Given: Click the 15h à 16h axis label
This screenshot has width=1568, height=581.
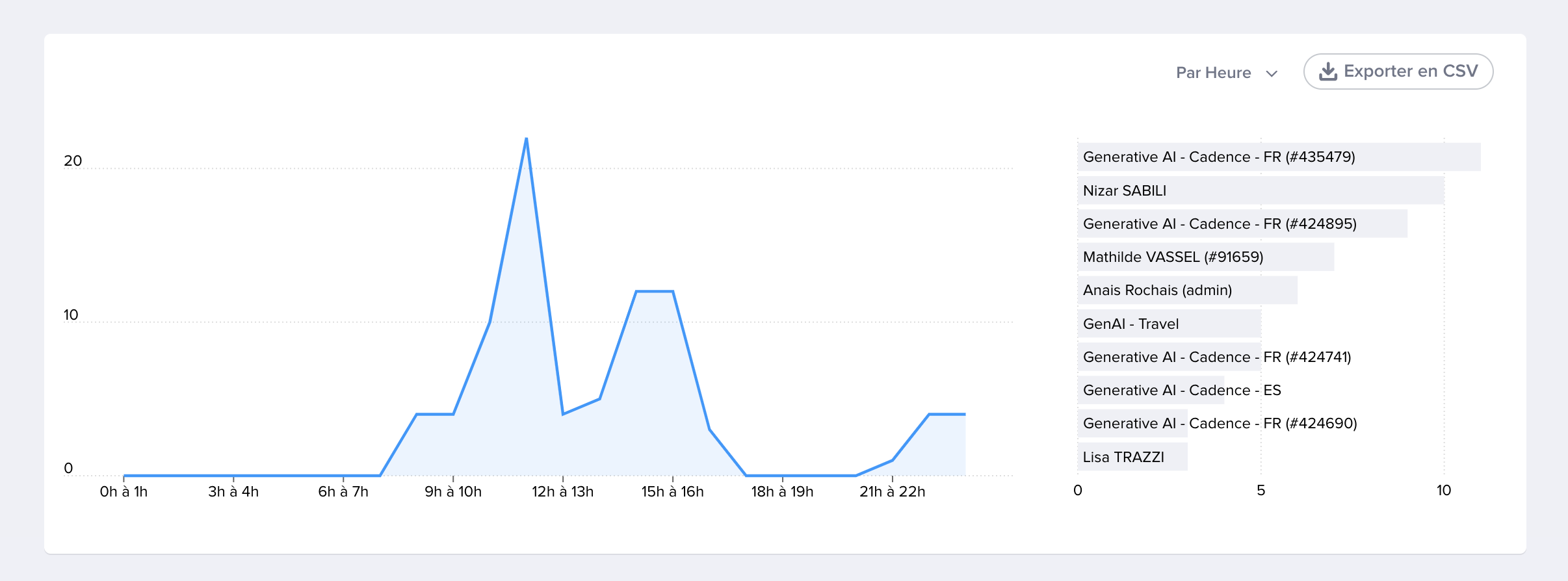Looking at the screenshot, I should click(672, 492).
